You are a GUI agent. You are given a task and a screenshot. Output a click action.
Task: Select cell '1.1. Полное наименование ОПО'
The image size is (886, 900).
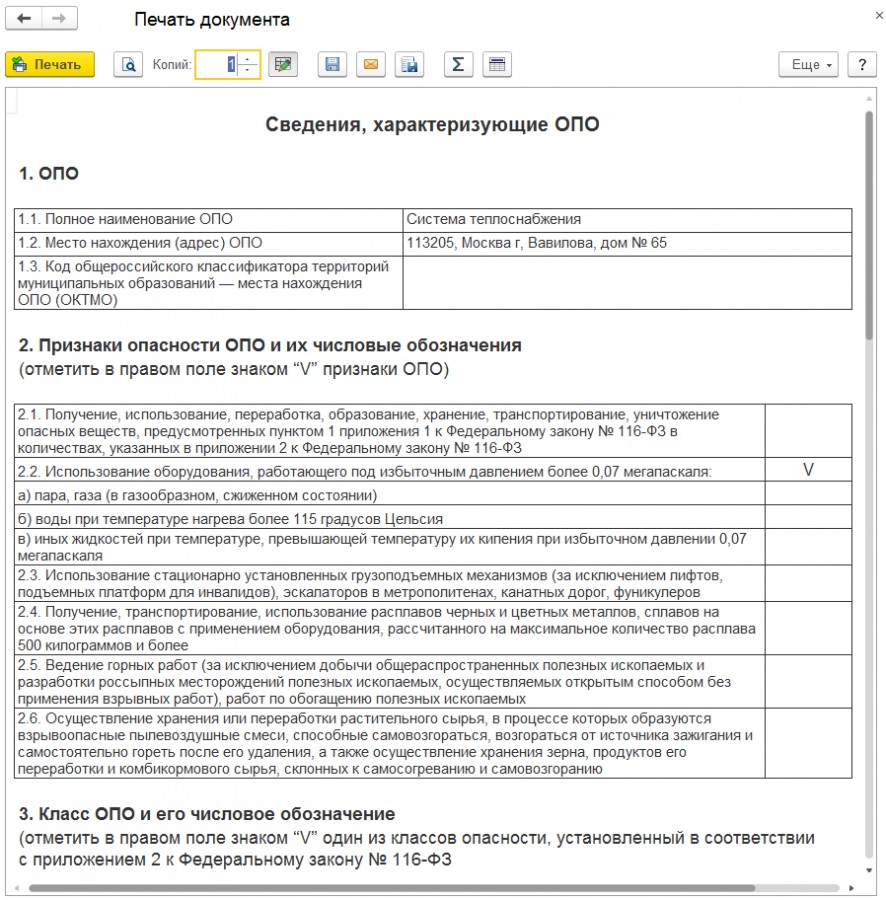point(208,220)
